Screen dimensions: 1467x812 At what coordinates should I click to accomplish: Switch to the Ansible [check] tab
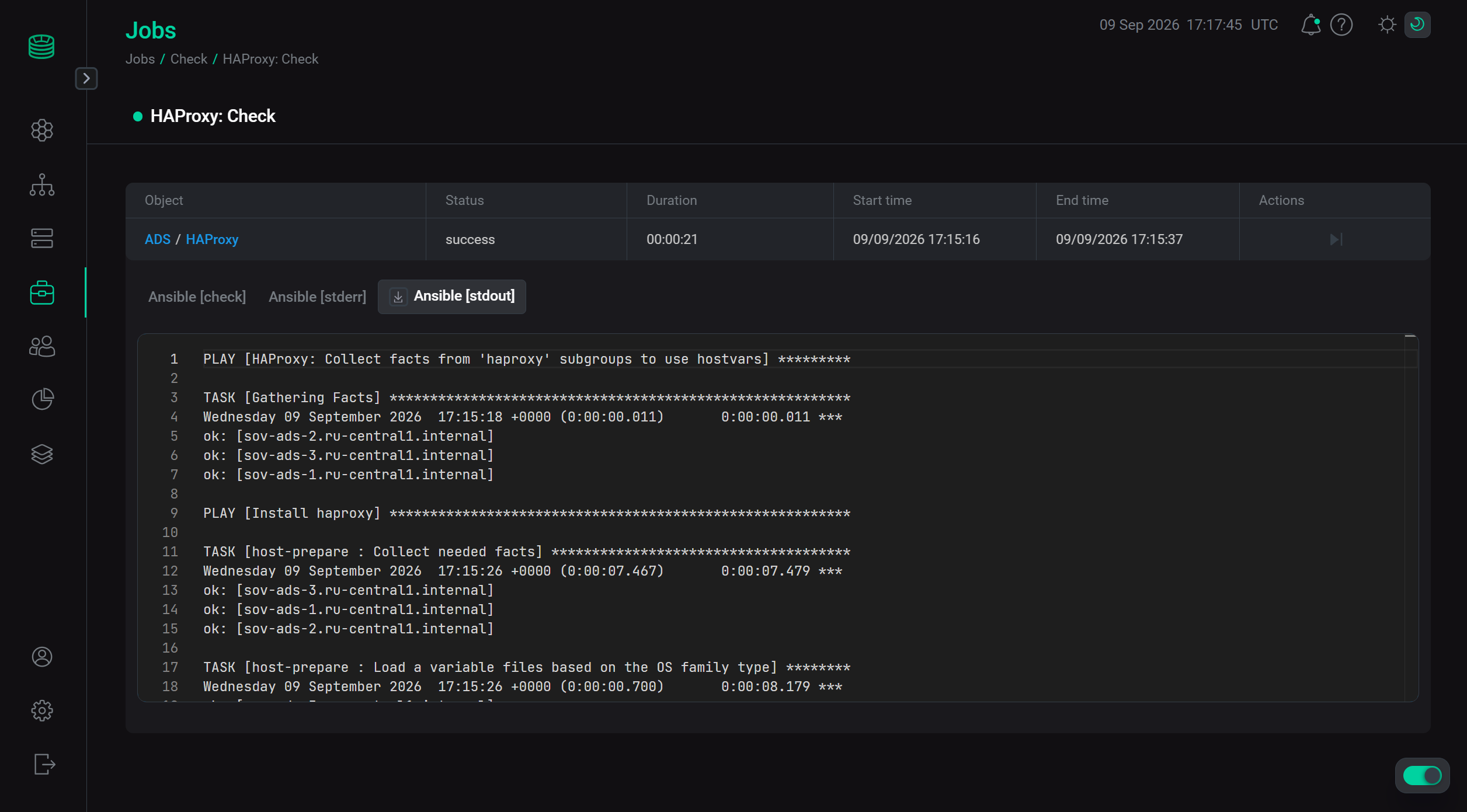click(x=197, y=297)
